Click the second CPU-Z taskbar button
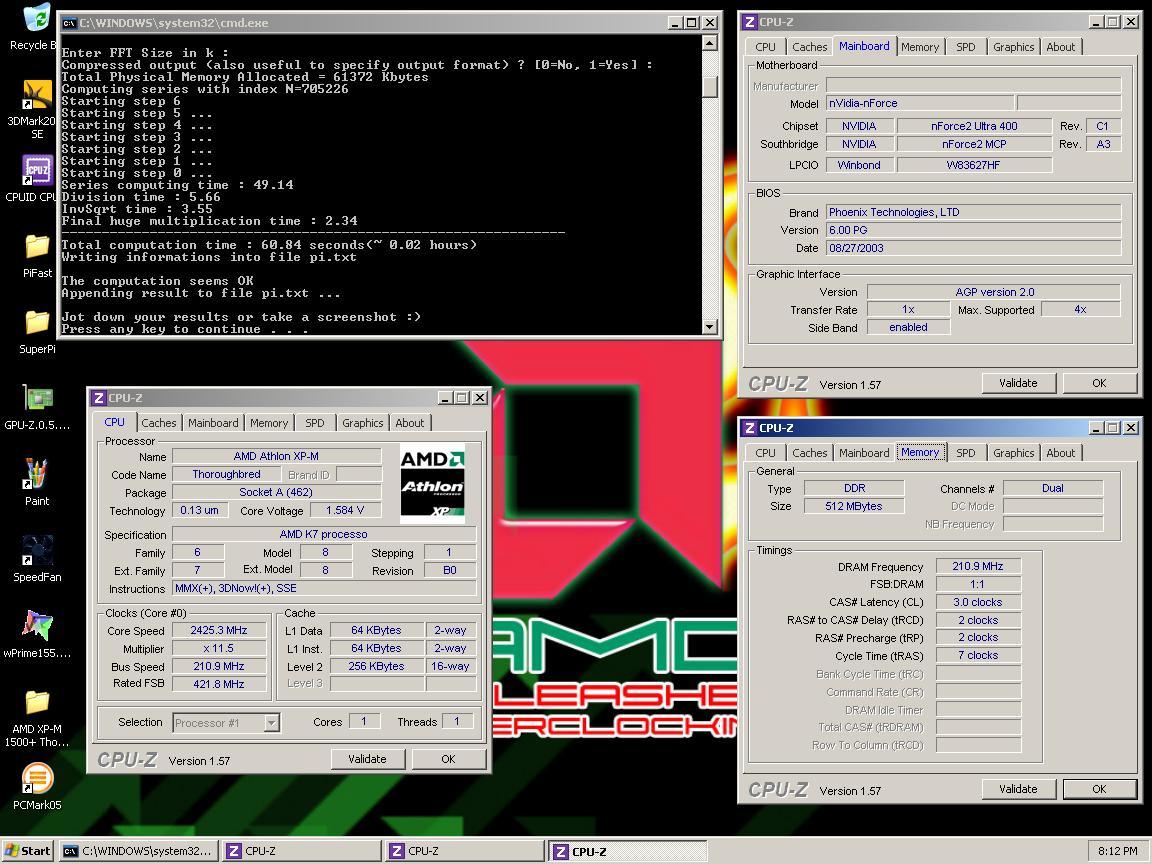The width and height of the screenshot is (1152, 864). click(466, 851)
